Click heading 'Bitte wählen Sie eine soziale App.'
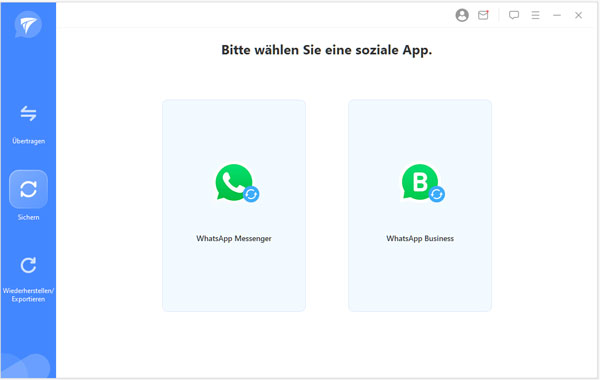Screen dimensions: 600x380 click(x=326, y=50)
